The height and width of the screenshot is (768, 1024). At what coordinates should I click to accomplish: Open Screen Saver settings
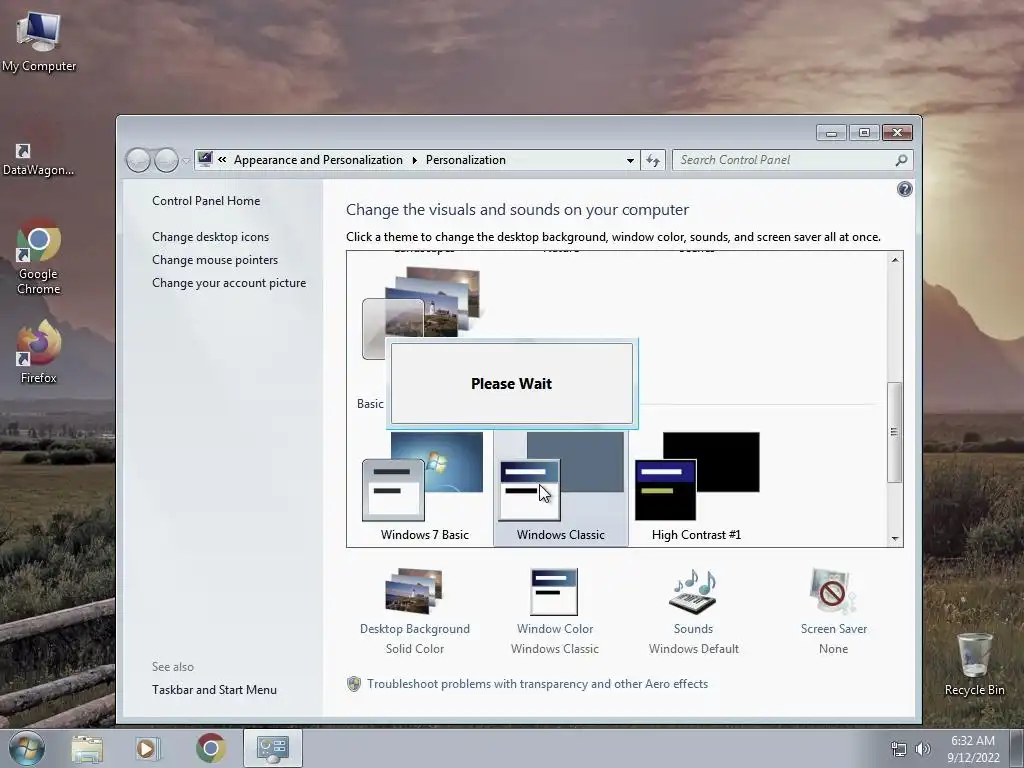833,611
